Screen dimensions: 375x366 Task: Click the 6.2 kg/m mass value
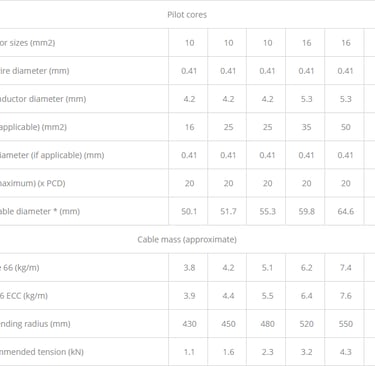coord(306,268)
